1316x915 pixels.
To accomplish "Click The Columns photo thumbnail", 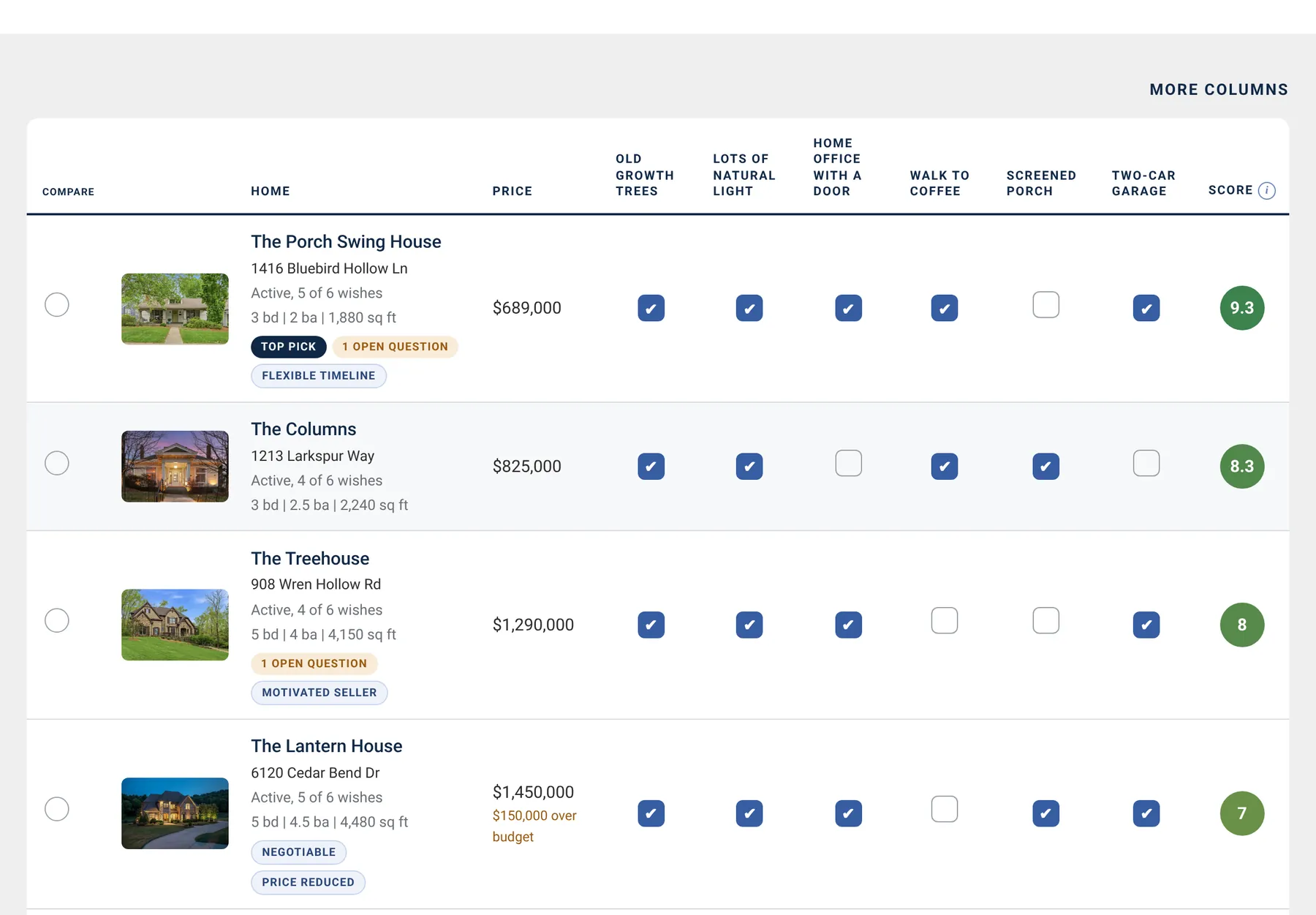I will (x=175, y=467).
